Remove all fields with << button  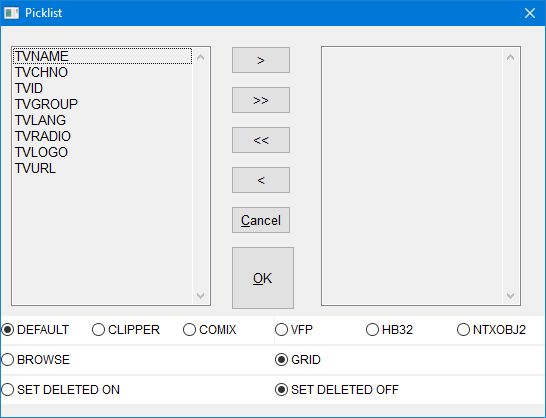pyautogui.click(x=261, y=140)
